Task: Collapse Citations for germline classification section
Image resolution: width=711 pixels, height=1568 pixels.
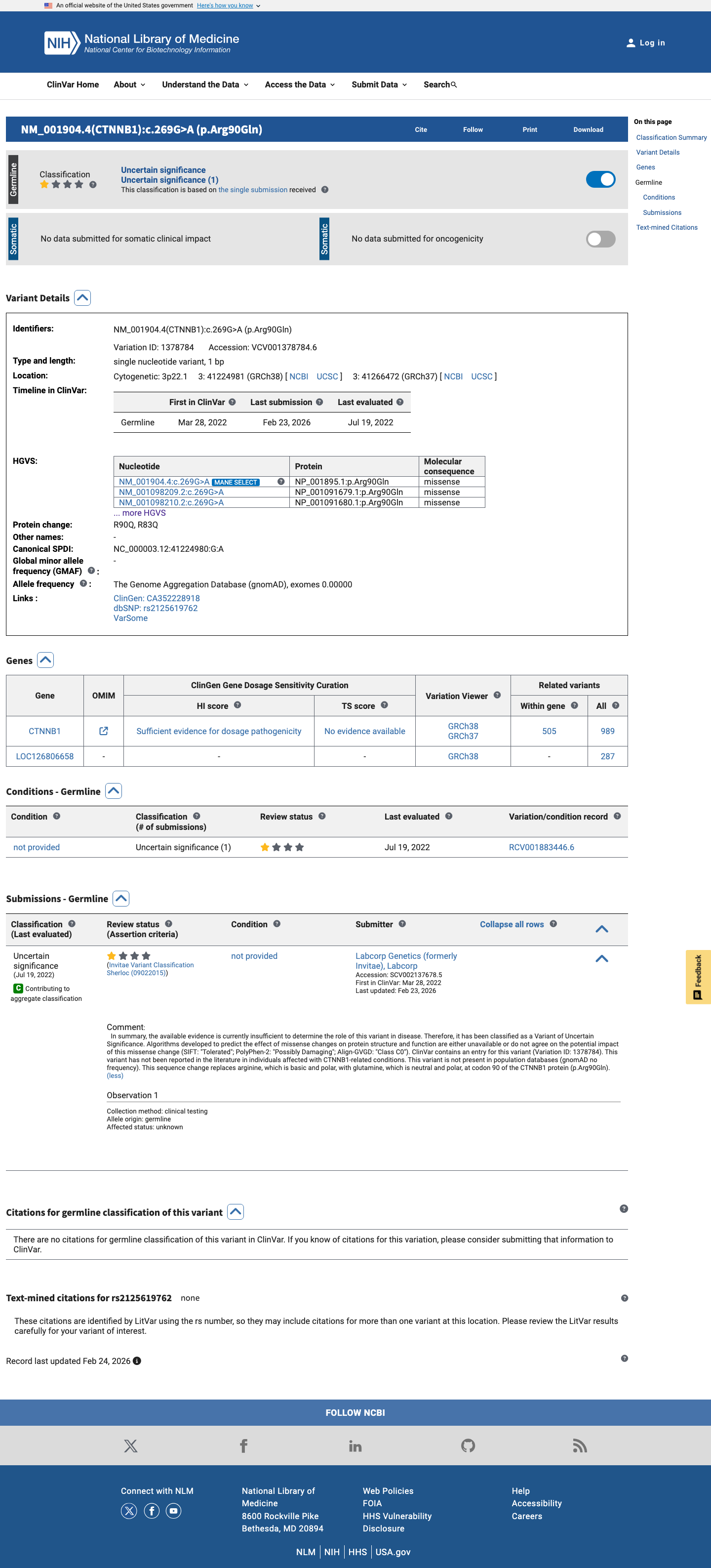Action: point(236,1211)
